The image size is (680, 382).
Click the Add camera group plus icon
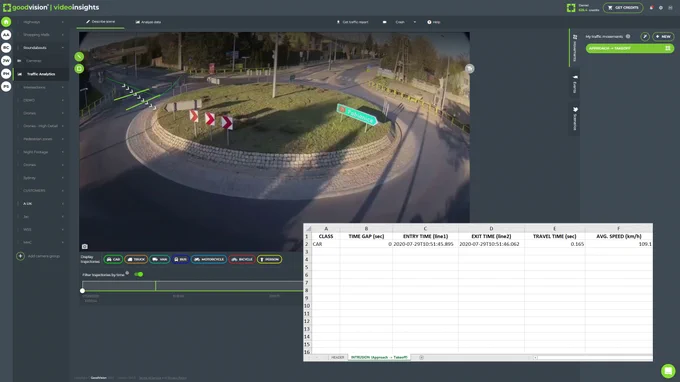tap(20, 256)
